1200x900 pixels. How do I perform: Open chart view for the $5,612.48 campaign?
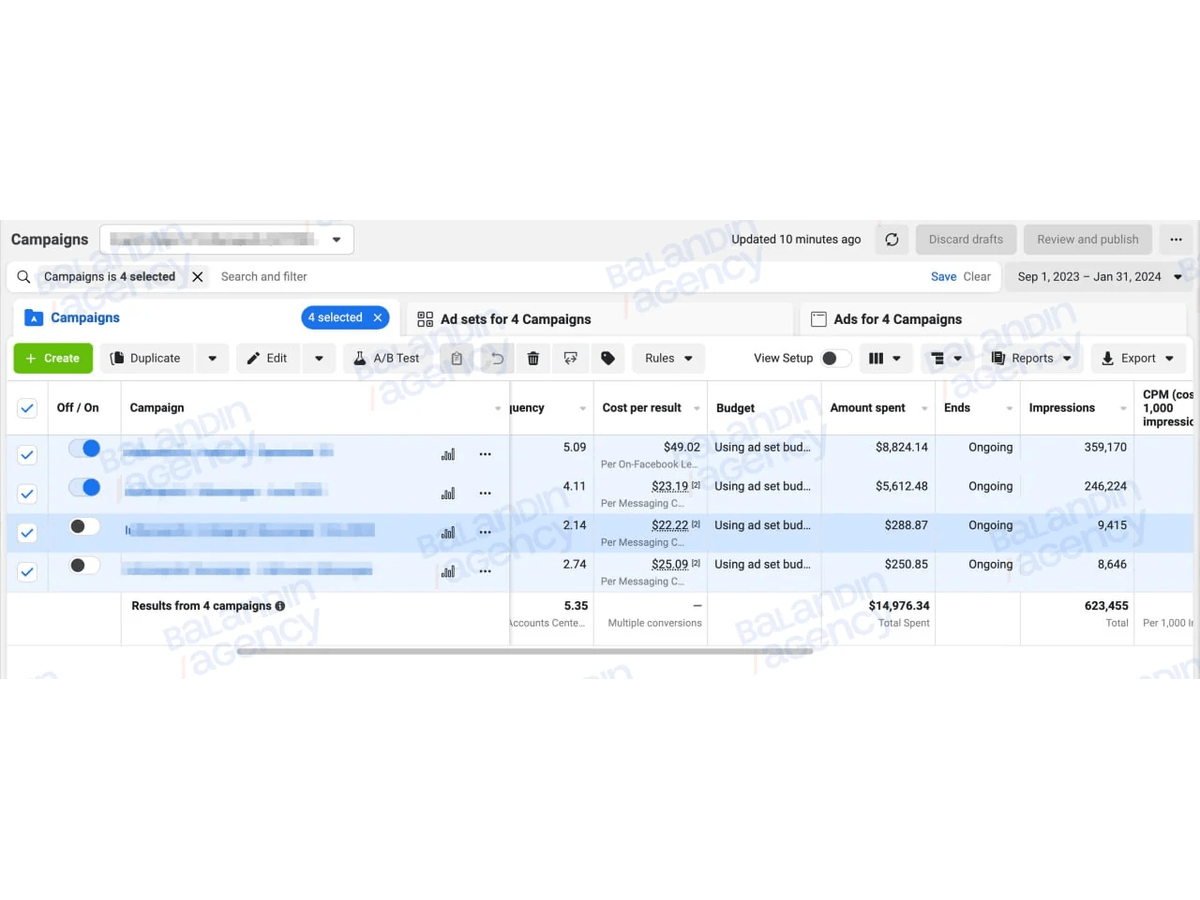pyautogui.click(x=448, y=493)
